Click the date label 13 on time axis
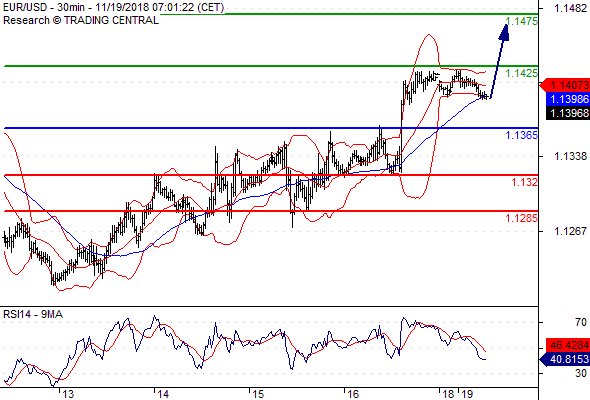Image resolution: width=590 pixels, height=400 pixels. coord(68,394)
